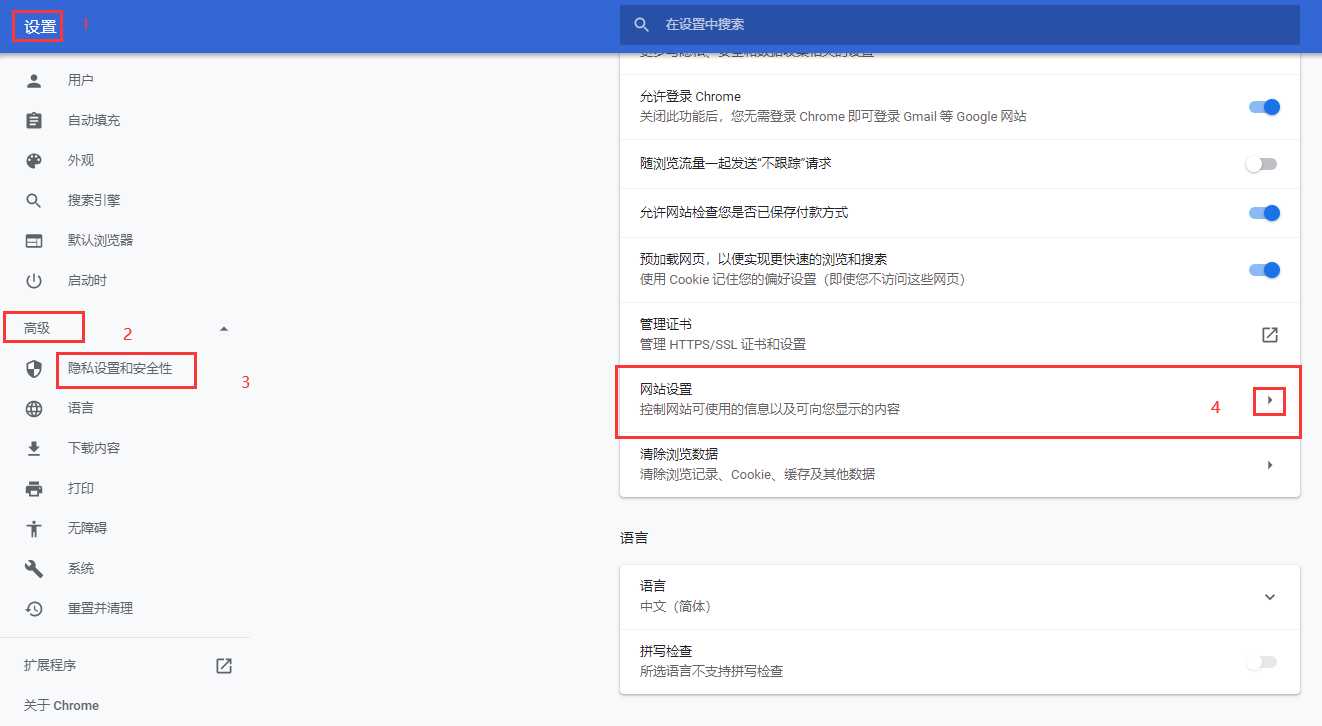
Task: Click the external link icon beside 扩展程序
Action: click(224, 665)
